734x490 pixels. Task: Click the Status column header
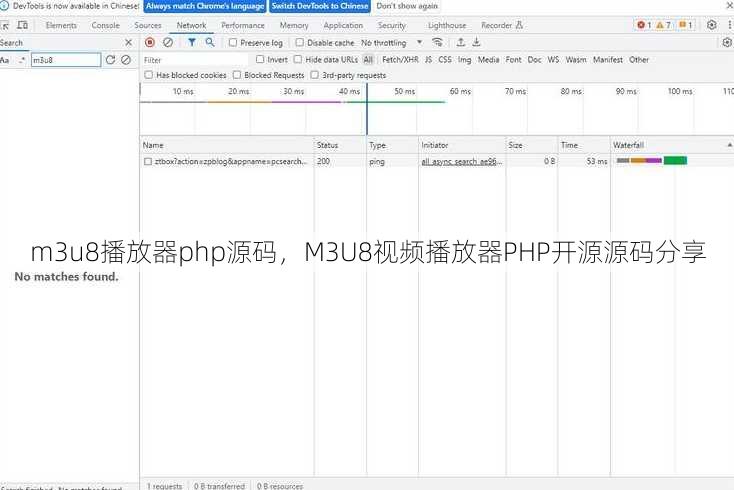click(x=340, y=145)
